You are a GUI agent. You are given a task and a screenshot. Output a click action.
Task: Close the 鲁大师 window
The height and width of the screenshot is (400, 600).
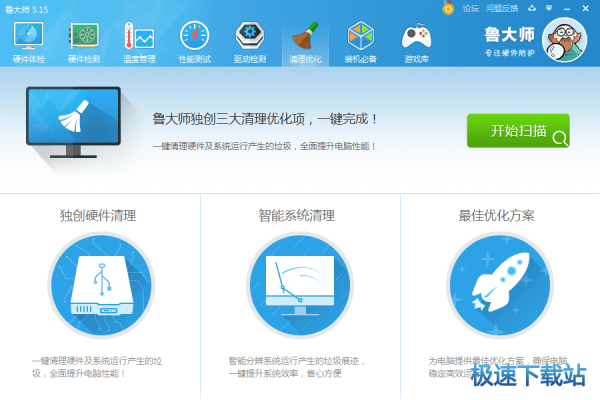585,8
